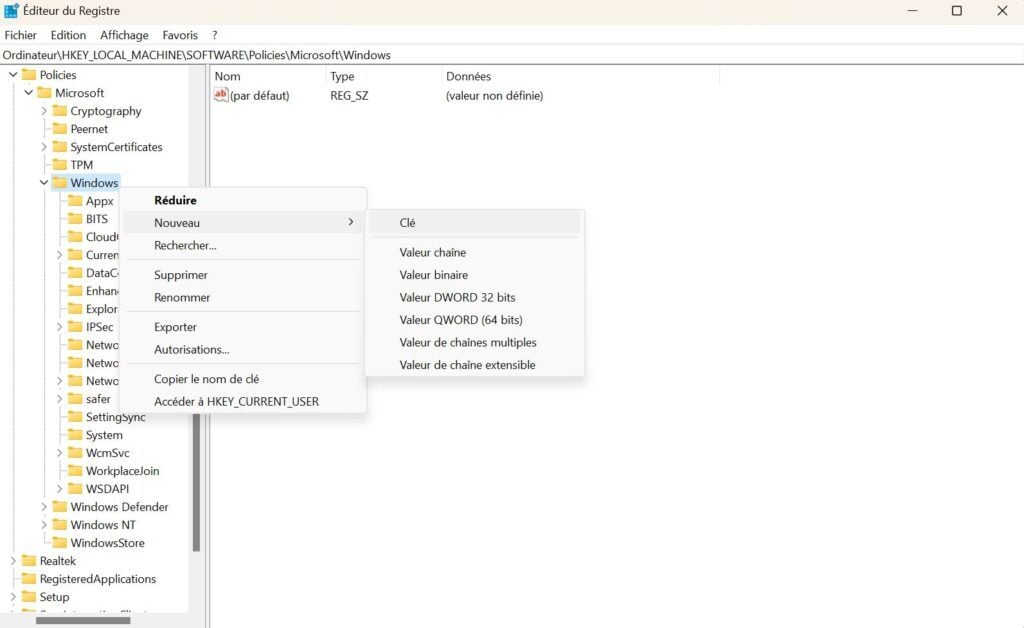Image resolution: width=1024 pixels, height=628 pixels.
Task: Click the Peernet folder icon
Action: [60, 129]
